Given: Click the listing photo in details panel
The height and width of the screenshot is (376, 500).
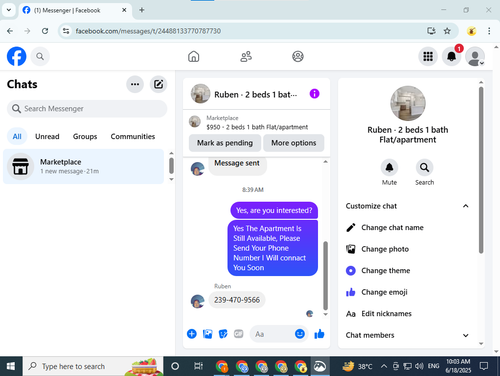Looking at the screenshot, I should pyautogui.click(x=408, y=103).
